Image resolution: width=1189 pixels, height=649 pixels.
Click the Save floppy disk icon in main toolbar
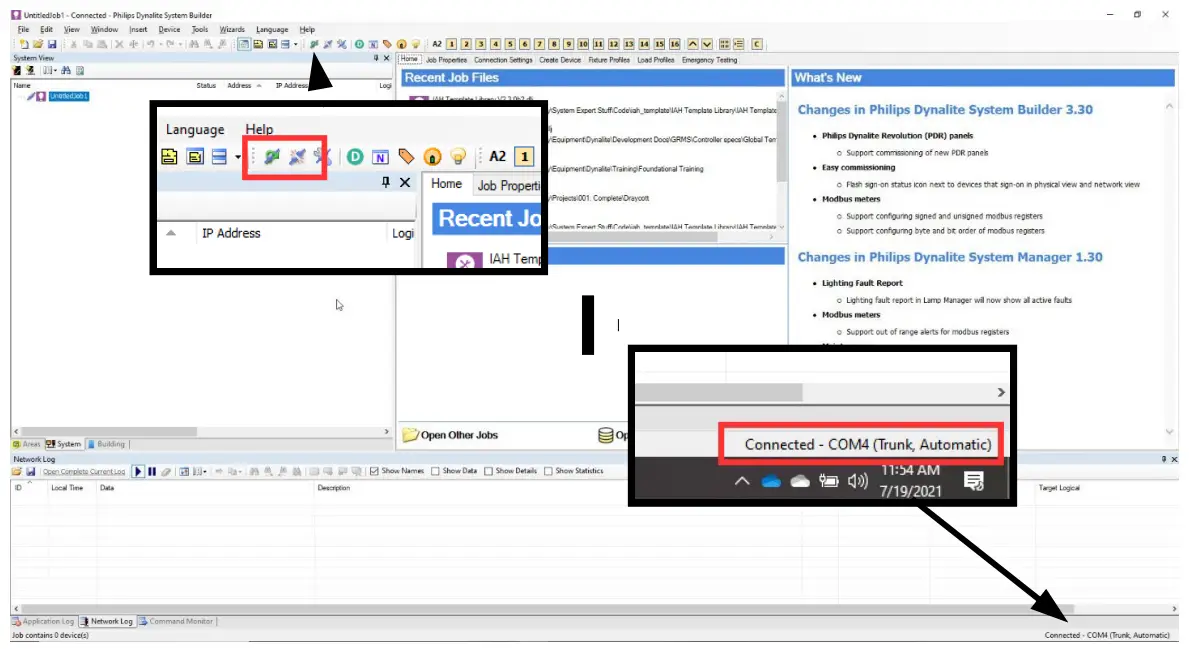[52, 45]
